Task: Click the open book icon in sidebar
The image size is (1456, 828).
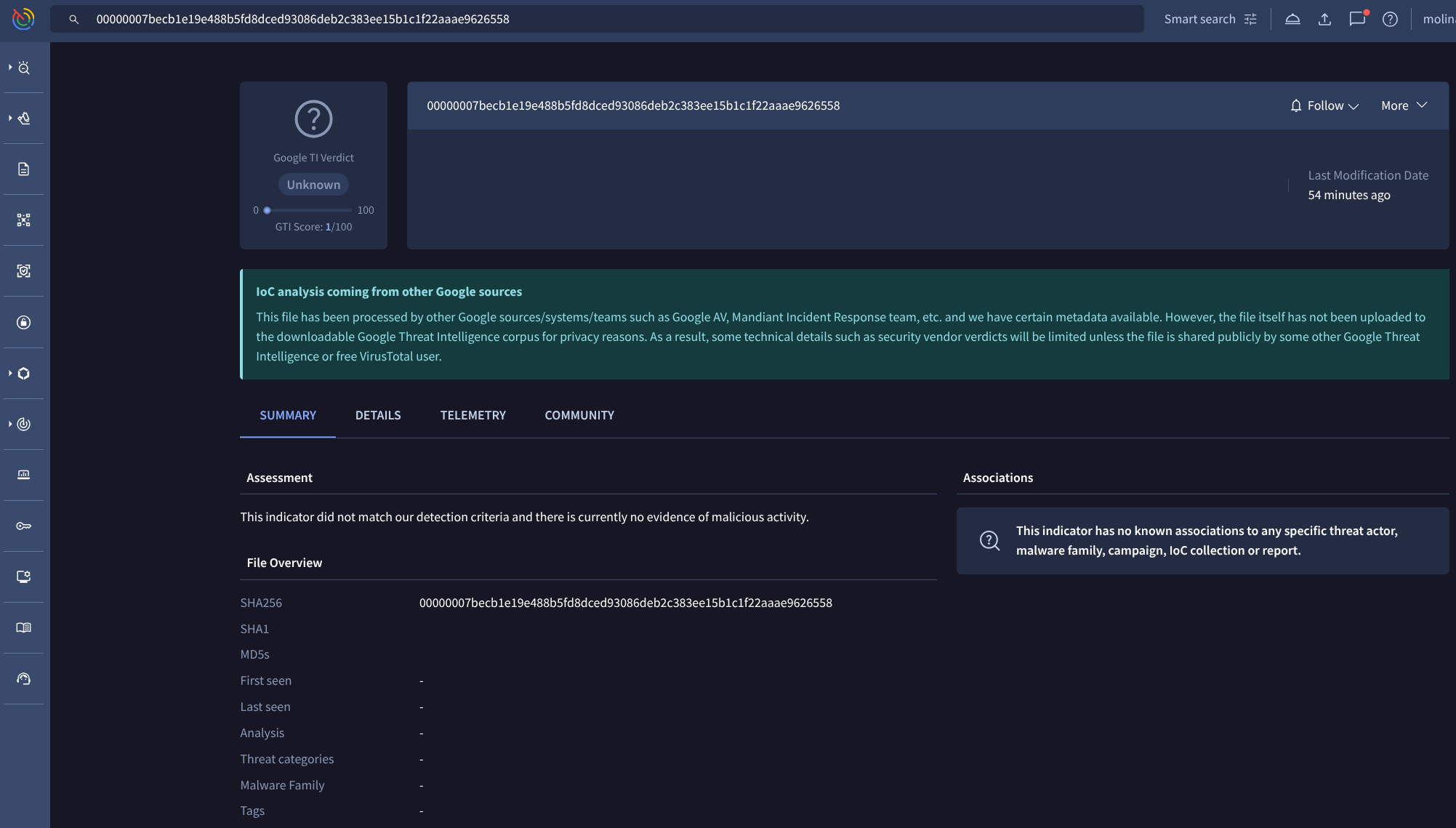Action: [24, 627]
